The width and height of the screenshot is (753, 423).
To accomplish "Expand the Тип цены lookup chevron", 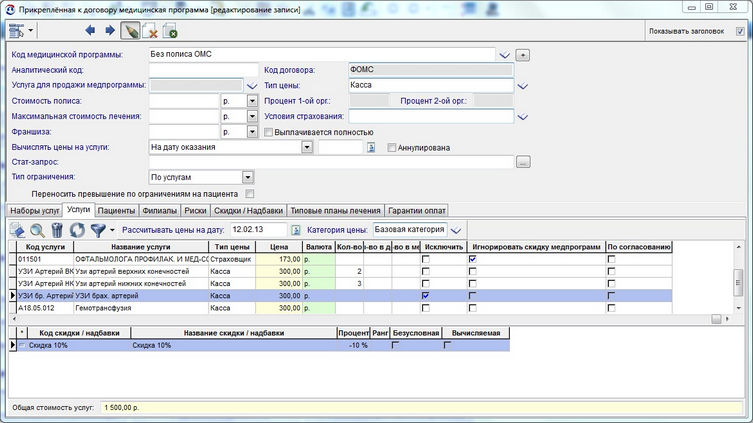I will pos(522,86).
